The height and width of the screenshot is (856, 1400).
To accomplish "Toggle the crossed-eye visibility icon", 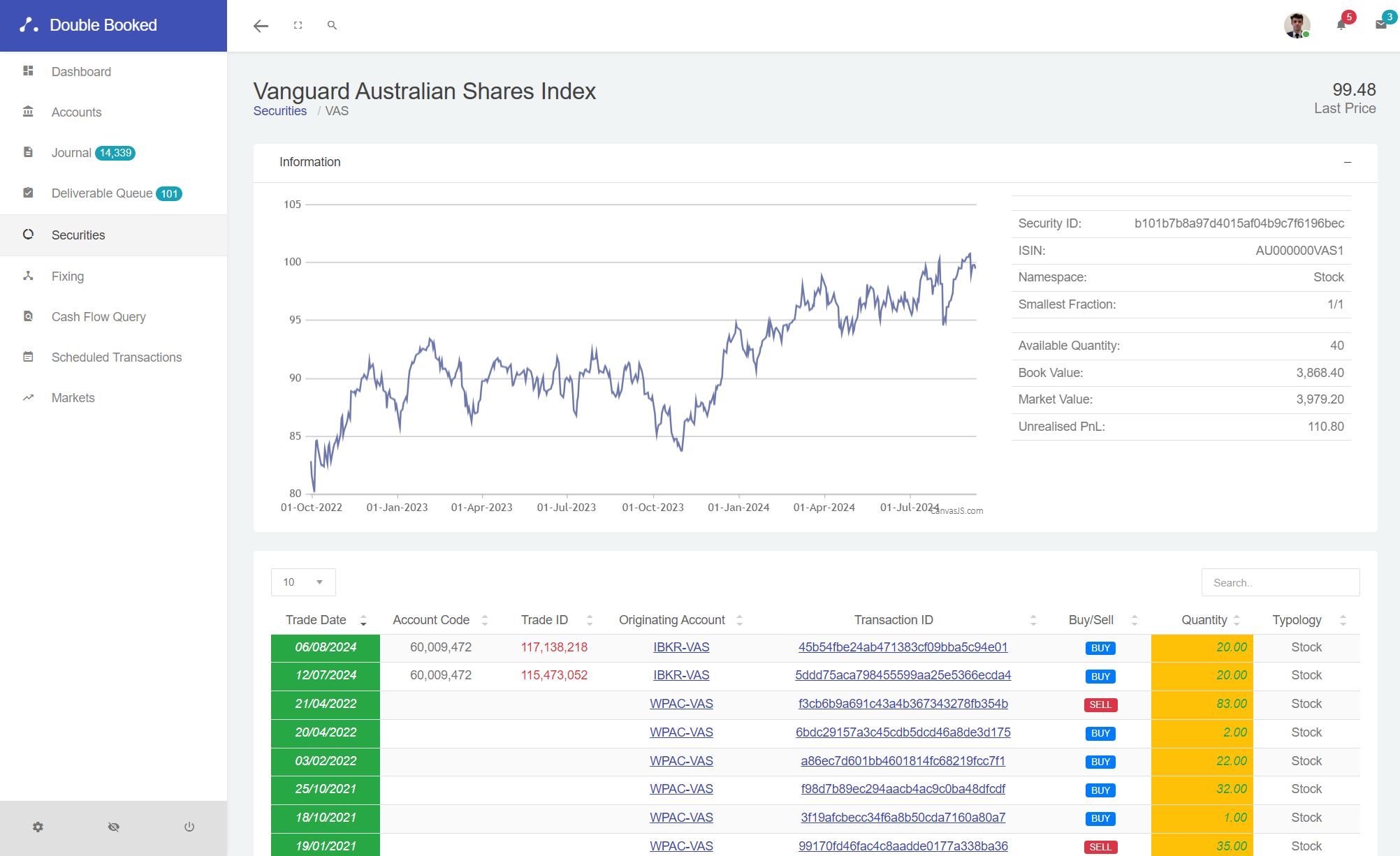I will coord(113,827).
